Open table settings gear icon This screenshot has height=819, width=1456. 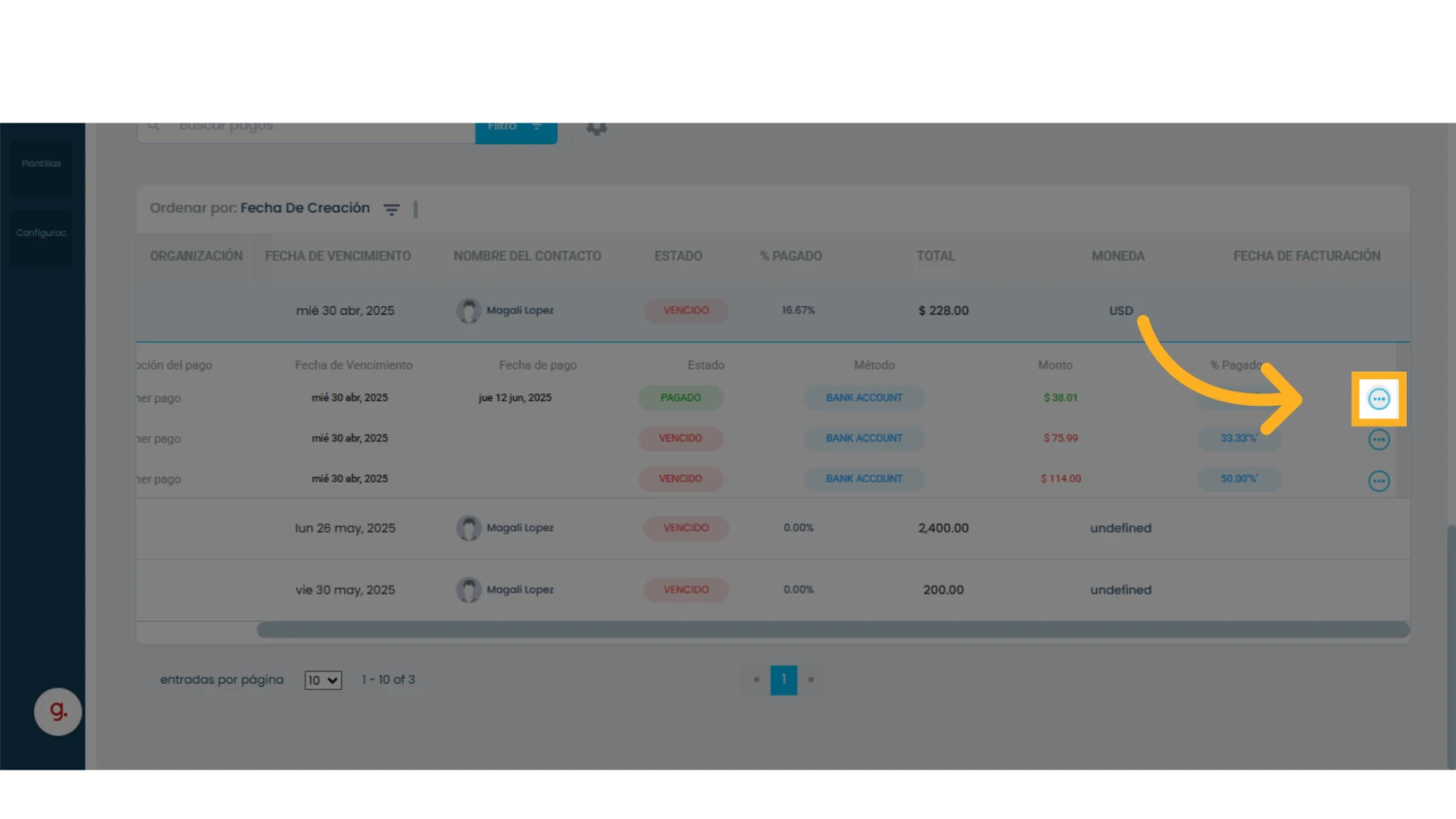[596, 128]
